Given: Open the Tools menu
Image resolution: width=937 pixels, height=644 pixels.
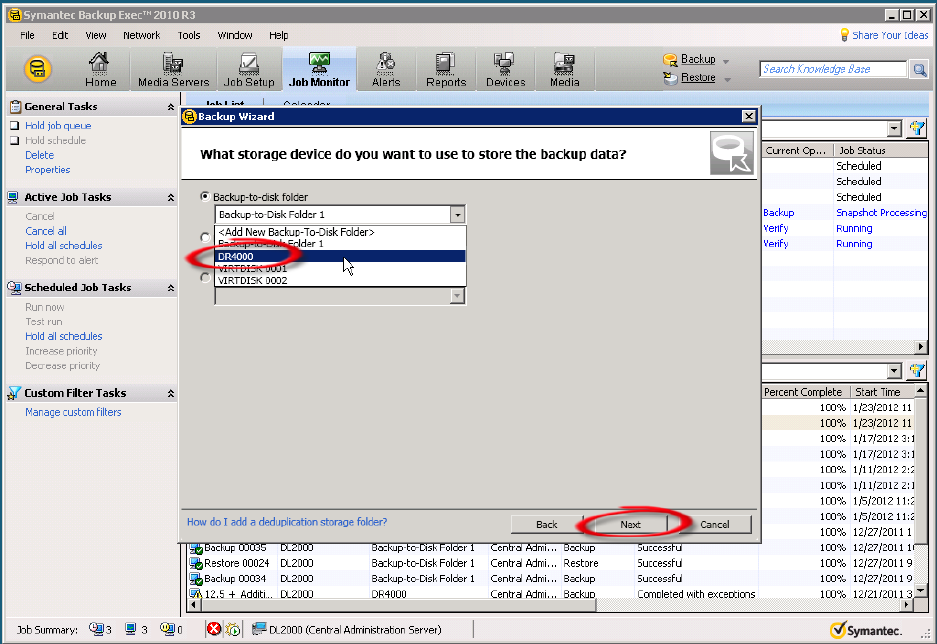Looking at the screenshot, I should [189, 35].
